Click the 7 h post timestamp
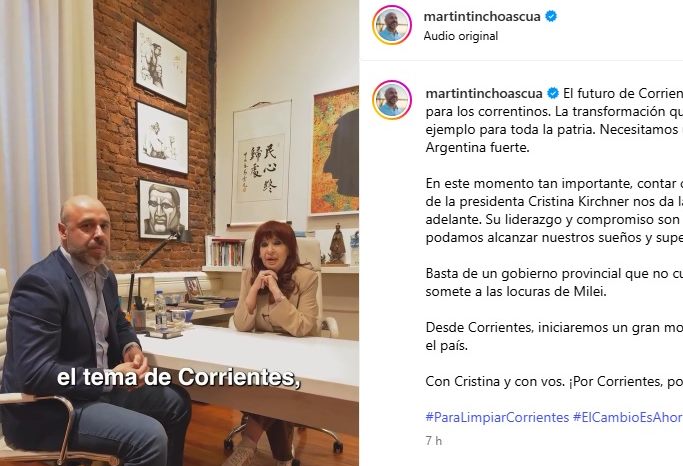683x466 pixels. point(433,441)
